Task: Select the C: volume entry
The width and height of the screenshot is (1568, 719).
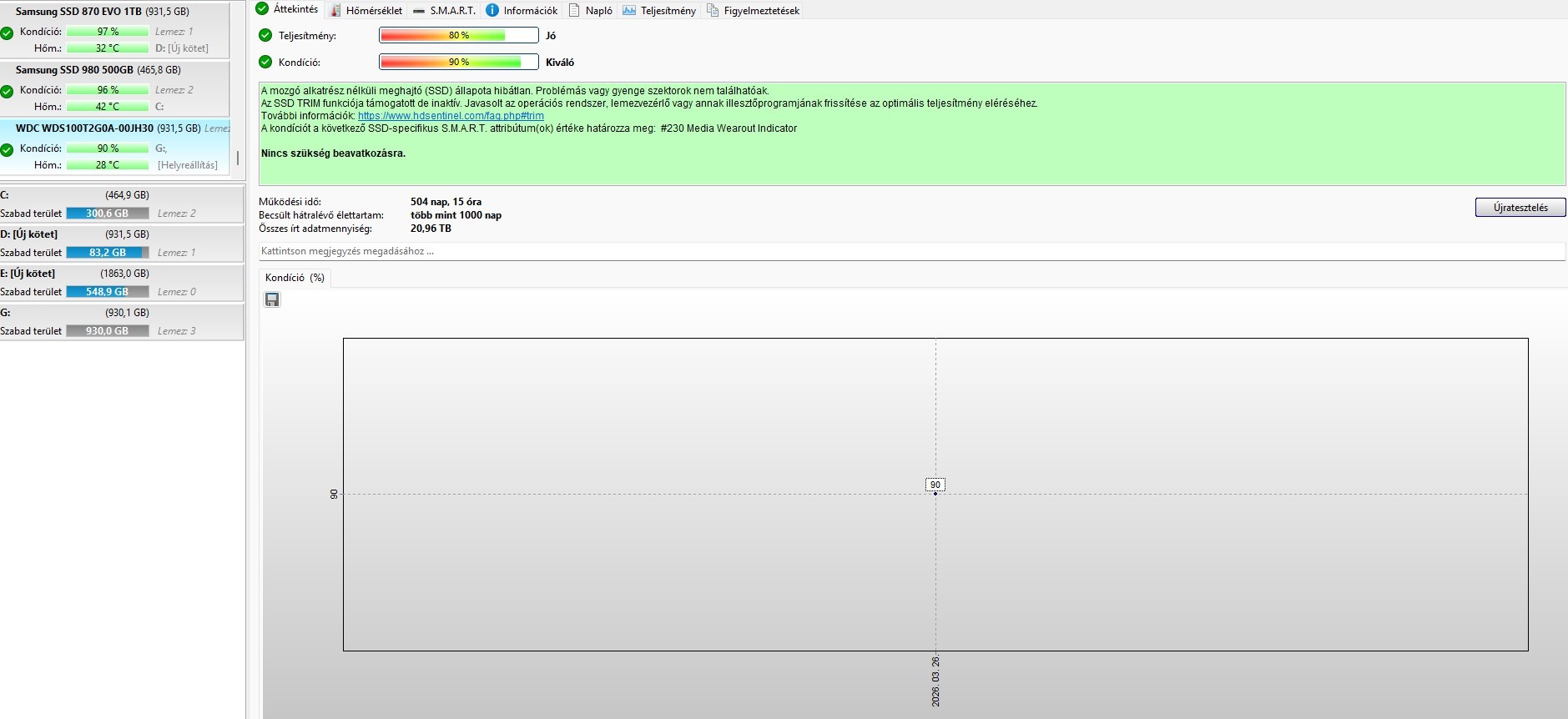Action: click(122, 204)
